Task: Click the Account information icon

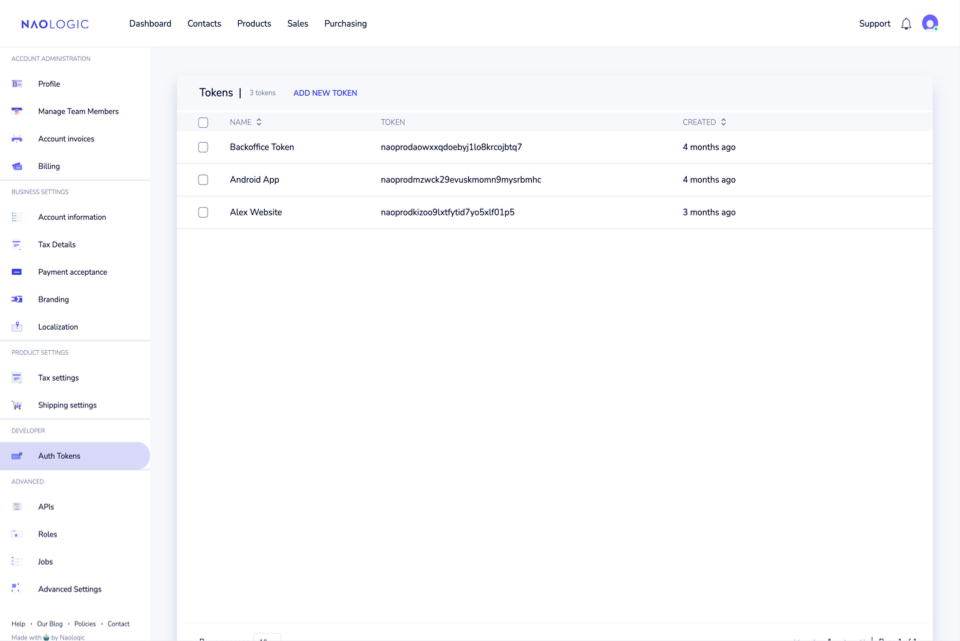Action: click(17, 217)
